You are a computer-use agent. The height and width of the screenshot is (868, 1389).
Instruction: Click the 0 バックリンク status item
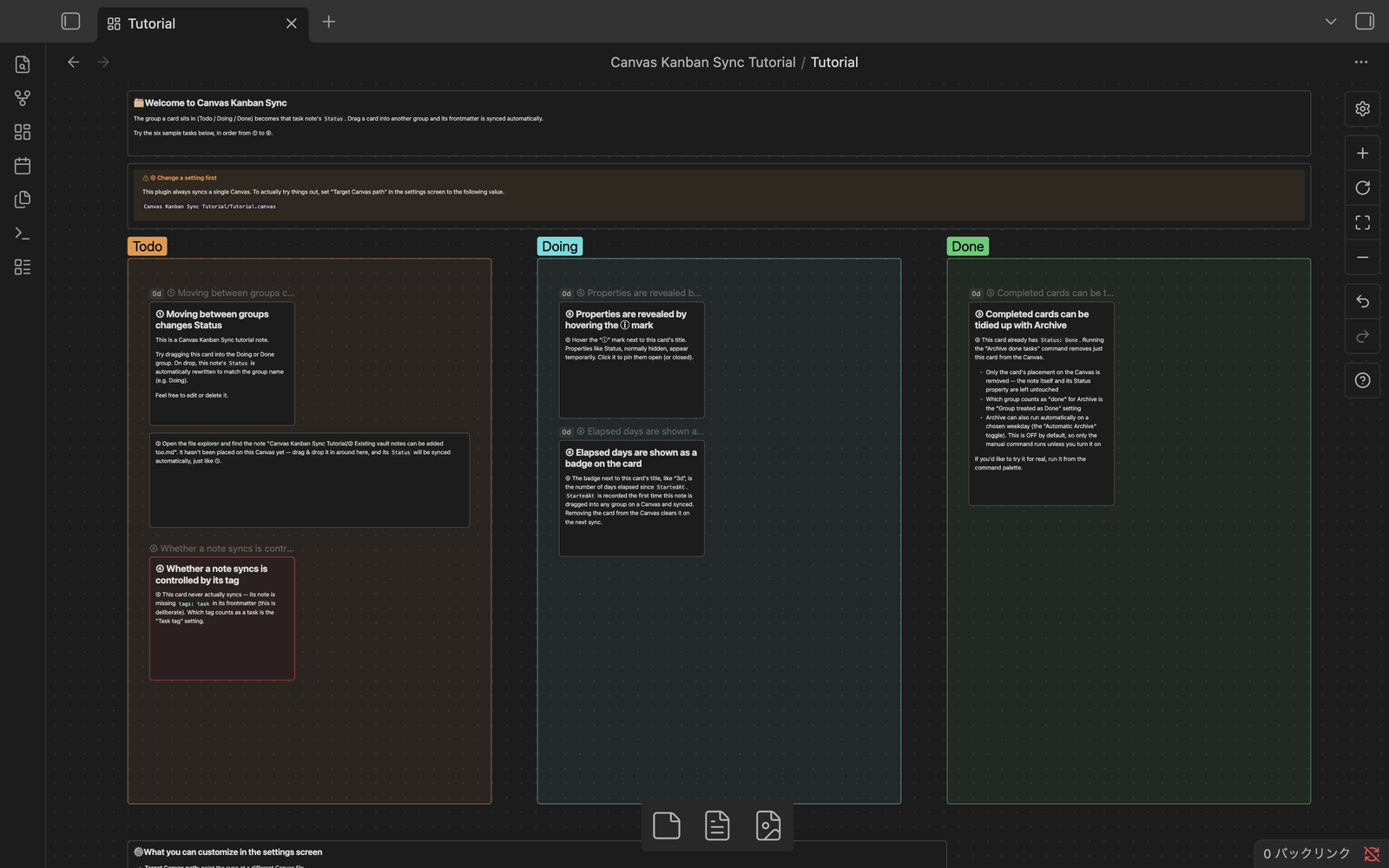[1307, 854]
